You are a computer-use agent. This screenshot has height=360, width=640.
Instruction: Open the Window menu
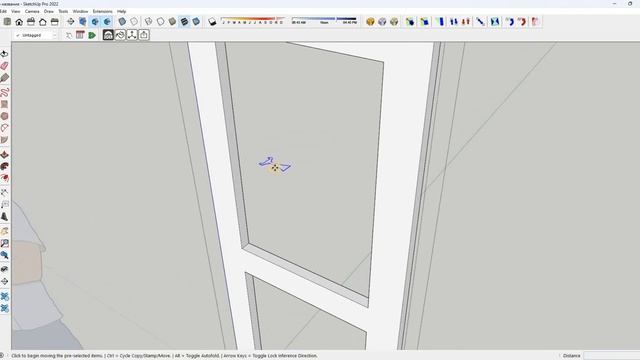pos(80,11)
